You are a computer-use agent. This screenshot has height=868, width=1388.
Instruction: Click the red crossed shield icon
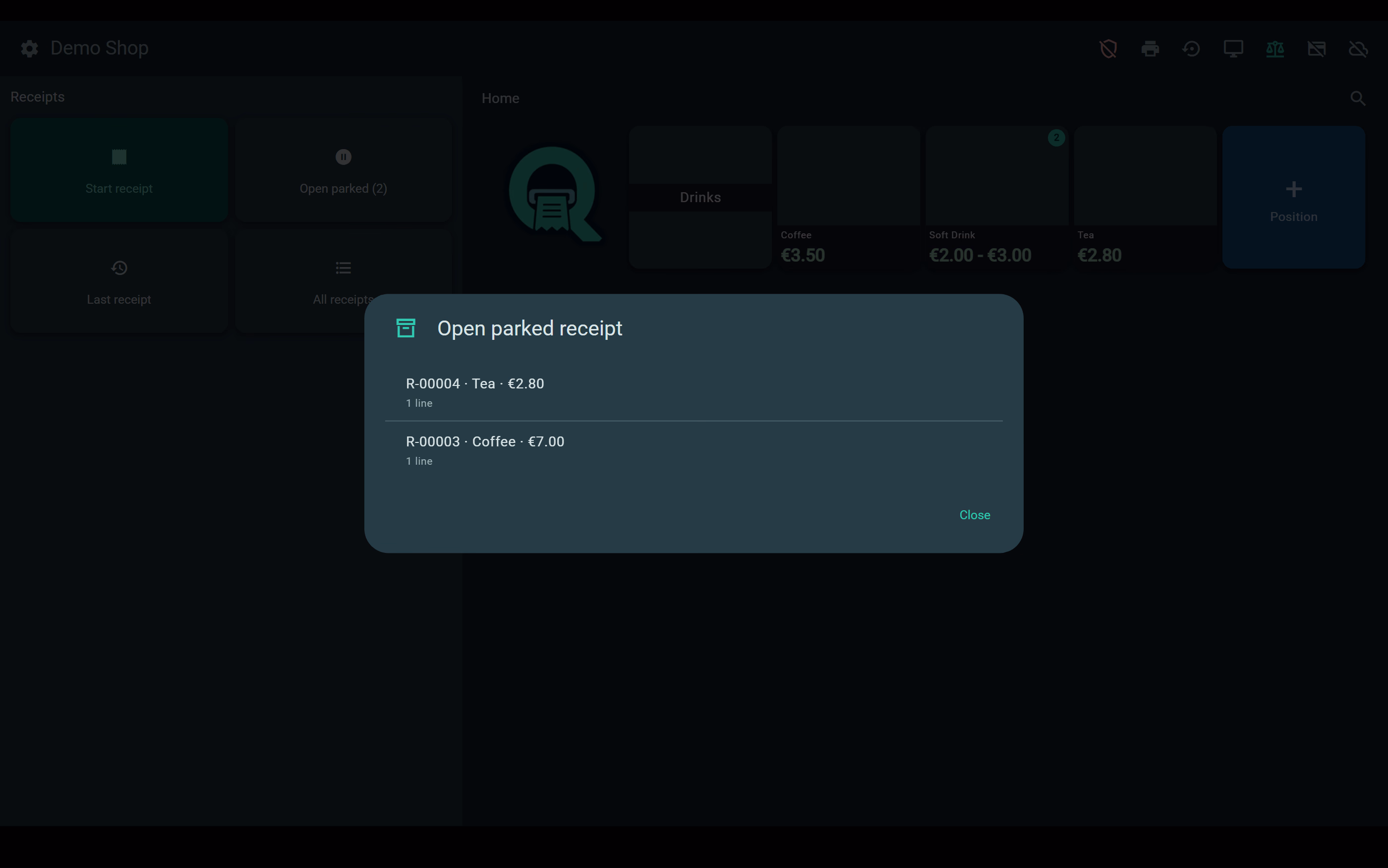click(x=1108, y=49)
